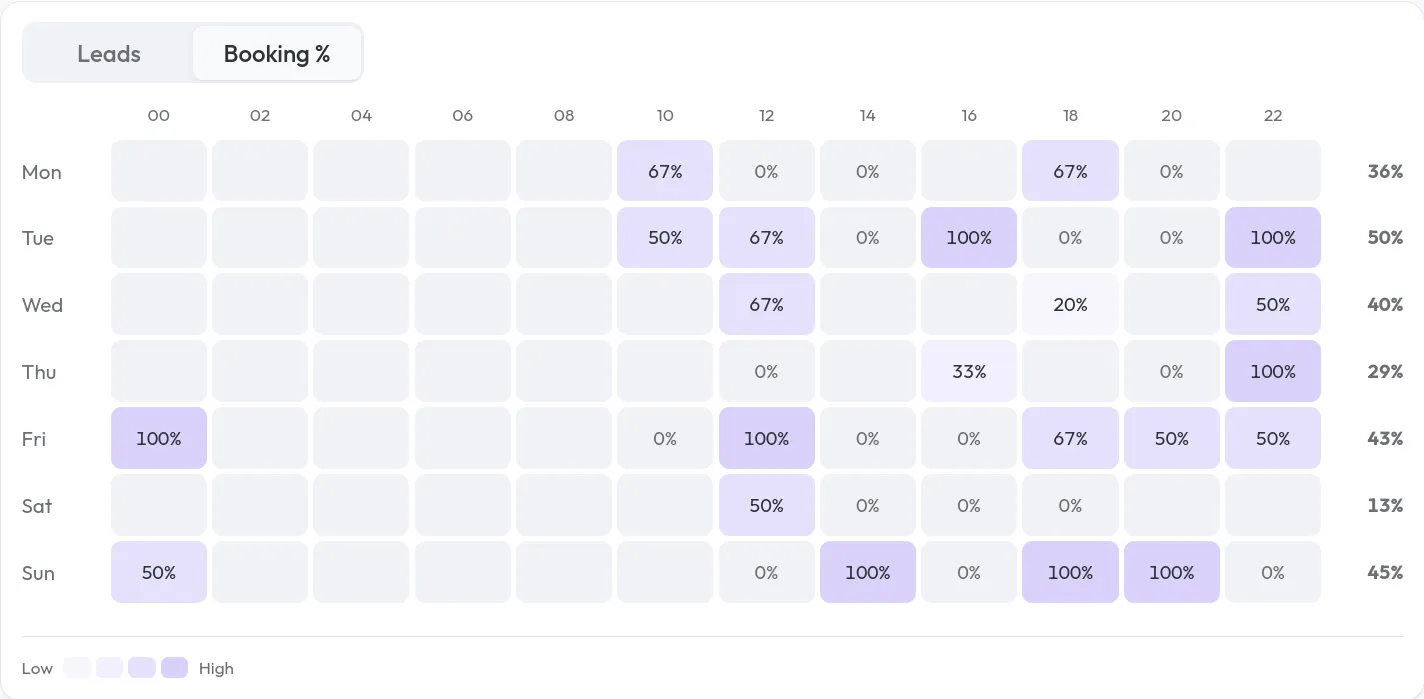
Task: Click Tuesday 16:00 cell showing 100%
Action: [969, 238]
